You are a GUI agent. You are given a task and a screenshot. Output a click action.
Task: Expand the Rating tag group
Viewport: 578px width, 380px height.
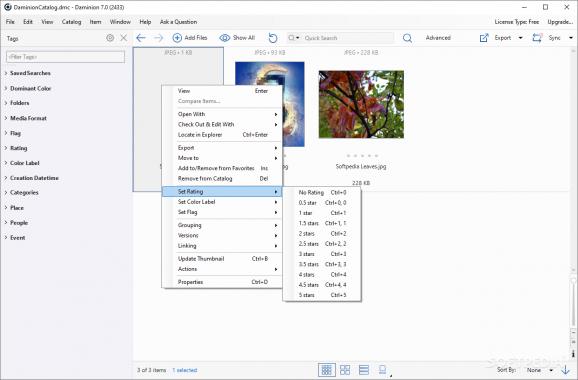6,148
